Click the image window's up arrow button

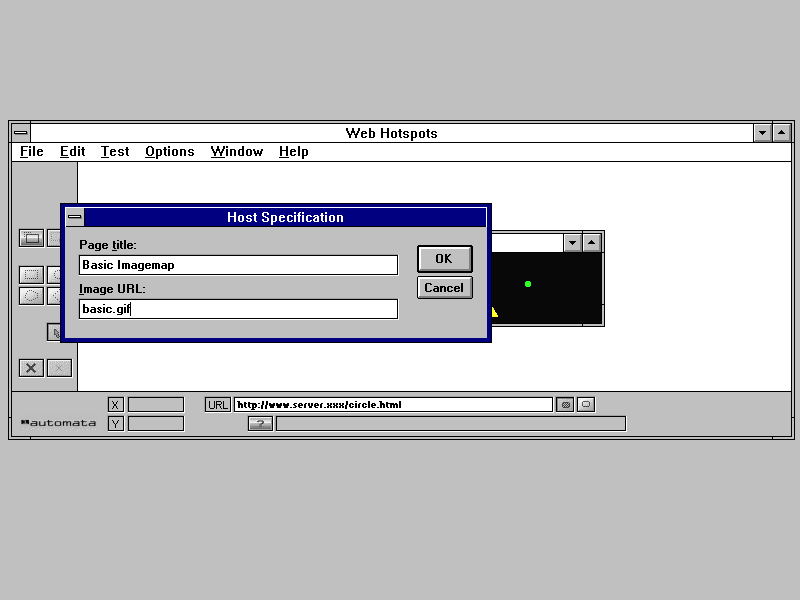pos(592,242)
